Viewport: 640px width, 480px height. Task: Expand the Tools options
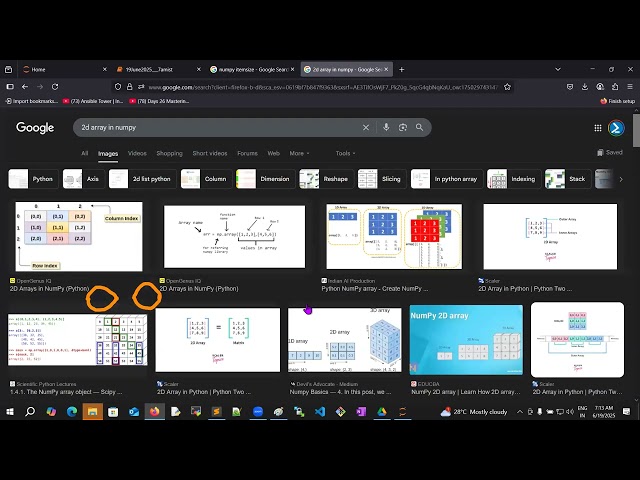point(344,153)
